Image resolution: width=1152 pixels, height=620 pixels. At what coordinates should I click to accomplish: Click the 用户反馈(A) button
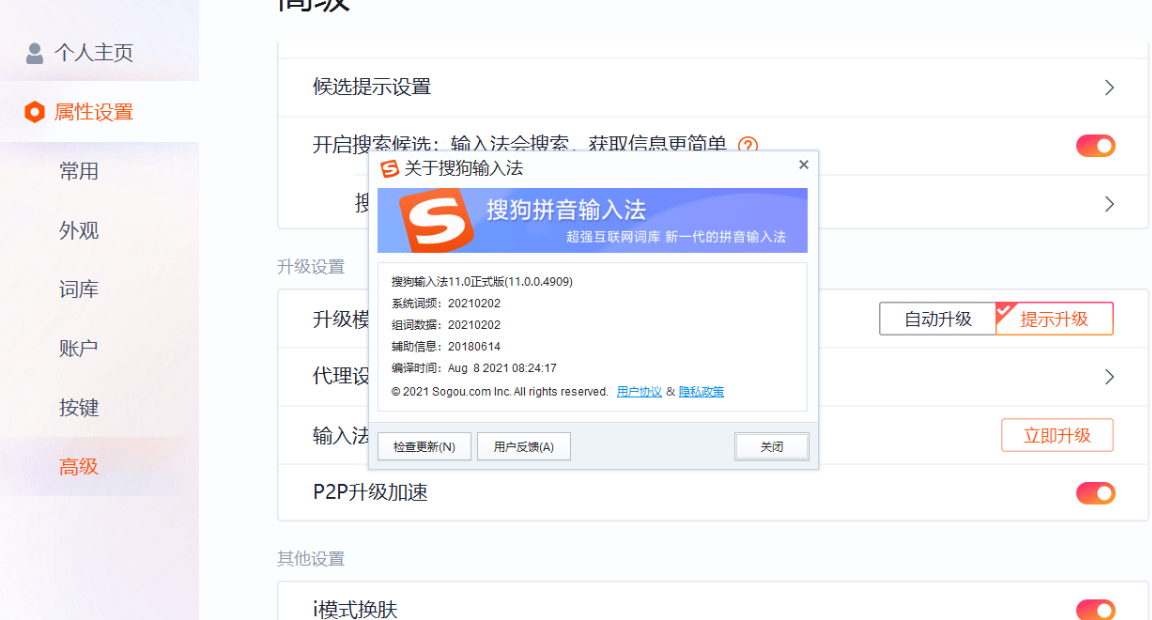(523, 447)
